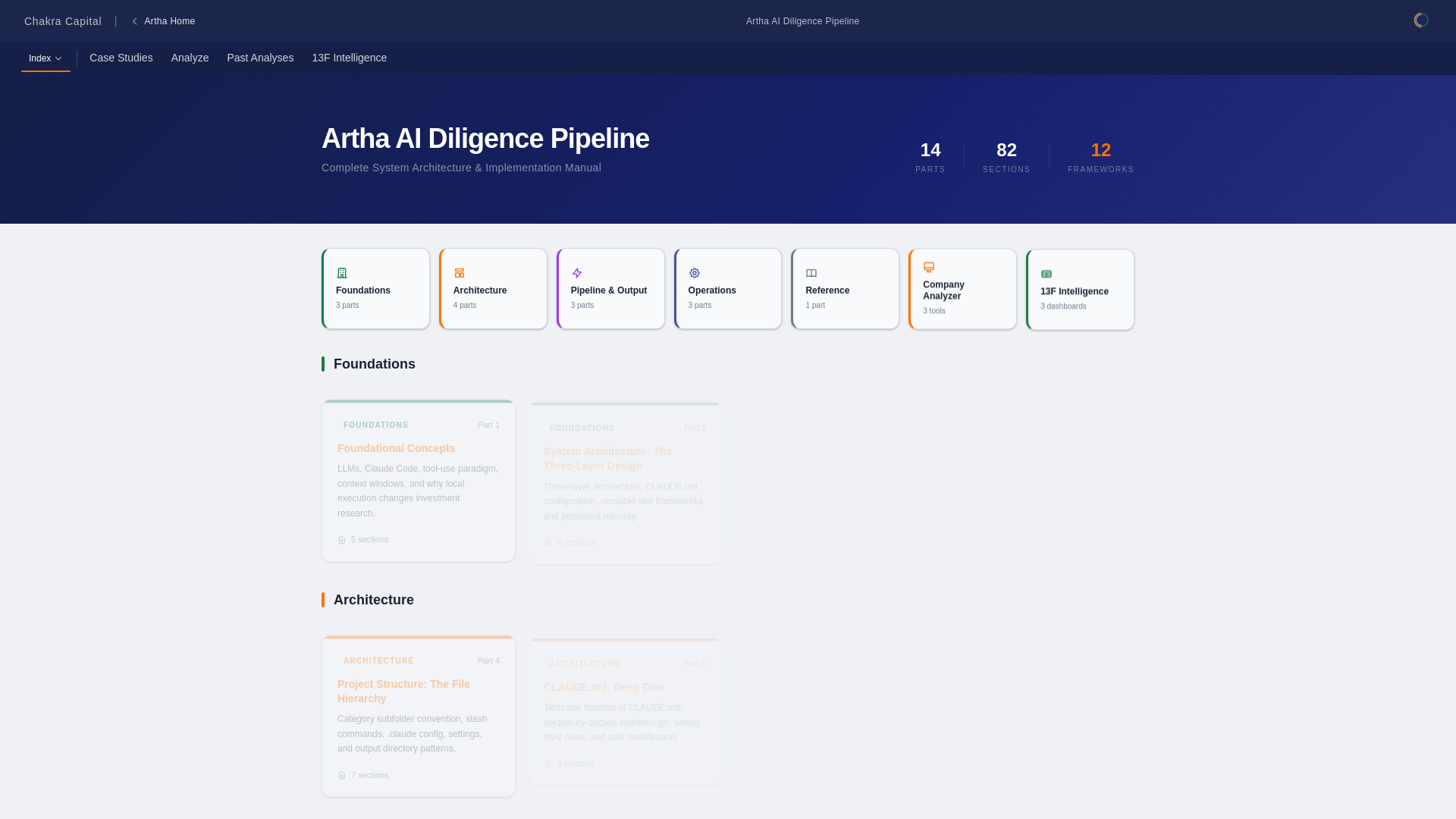Open the Reference 1 part card
The height and width of the screenshot is (819, 1456).
[845, 289]
